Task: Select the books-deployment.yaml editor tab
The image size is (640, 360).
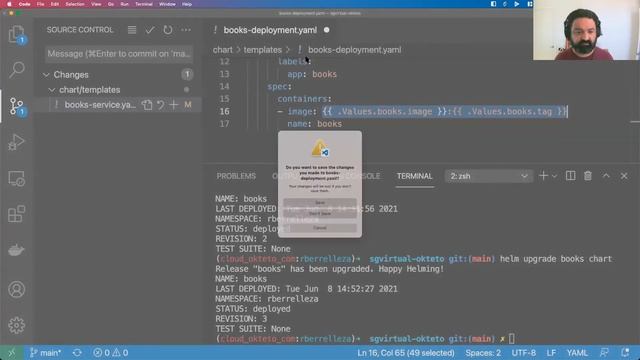Action: tap(270, 30)
